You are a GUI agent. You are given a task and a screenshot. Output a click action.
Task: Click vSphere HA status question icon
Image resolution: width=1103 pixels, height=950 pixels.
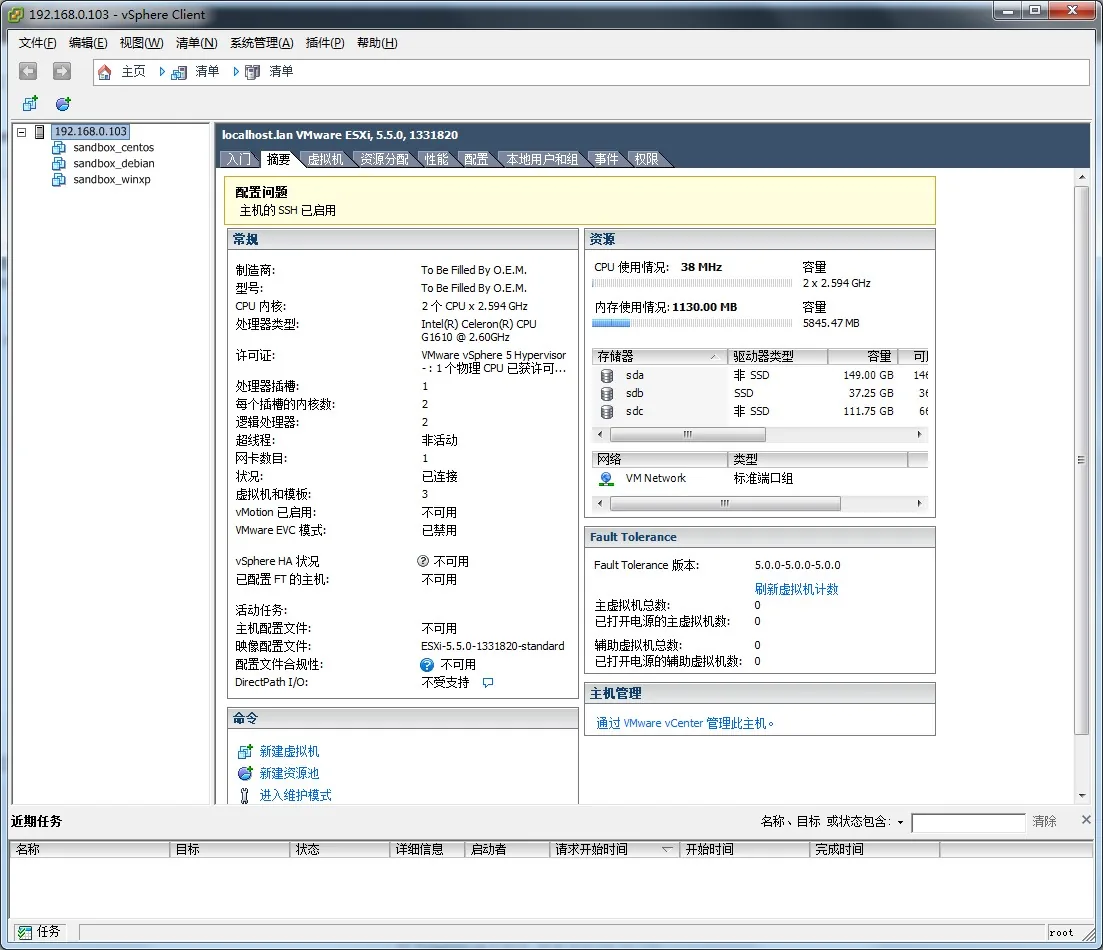pos(423,561)
